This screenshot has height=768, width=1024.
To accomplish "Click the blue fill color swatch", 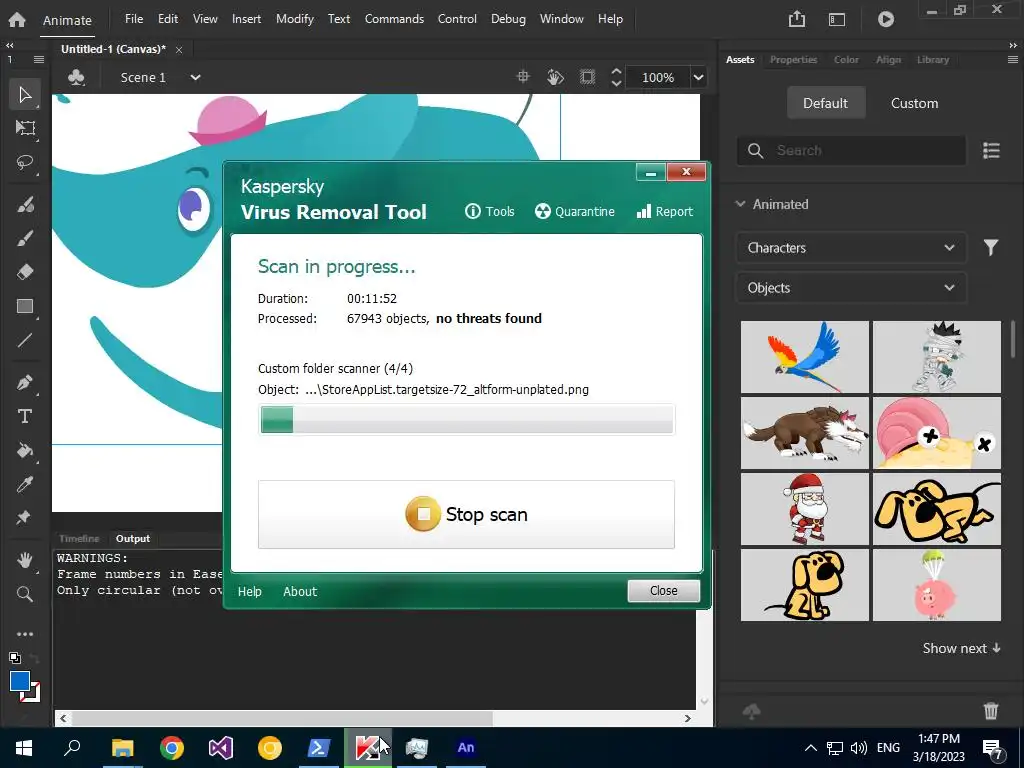I will pyautogui.click(x=20, y=681).
